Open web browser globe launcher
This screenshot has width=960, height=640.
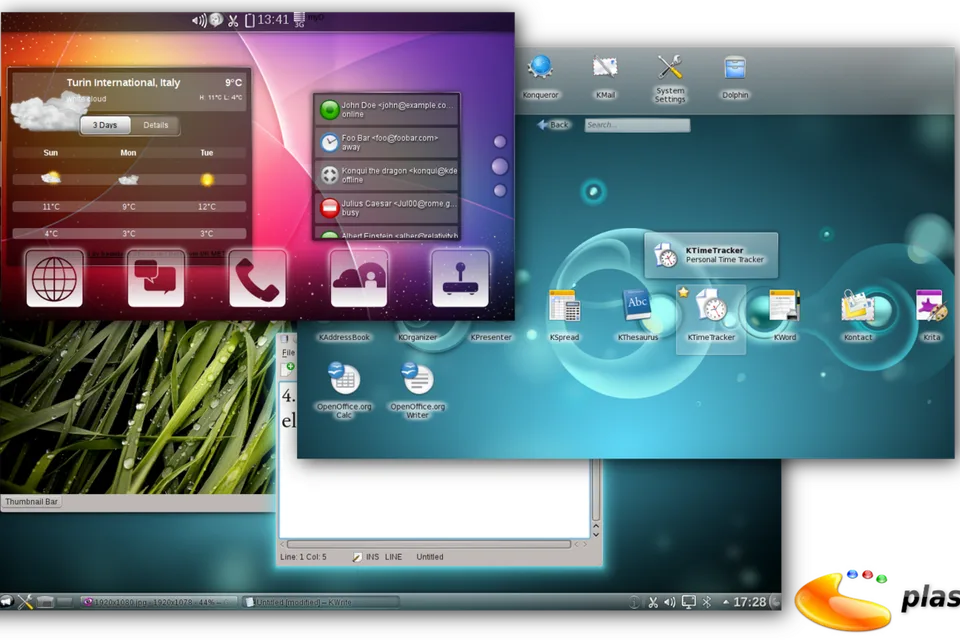[54, 279]
